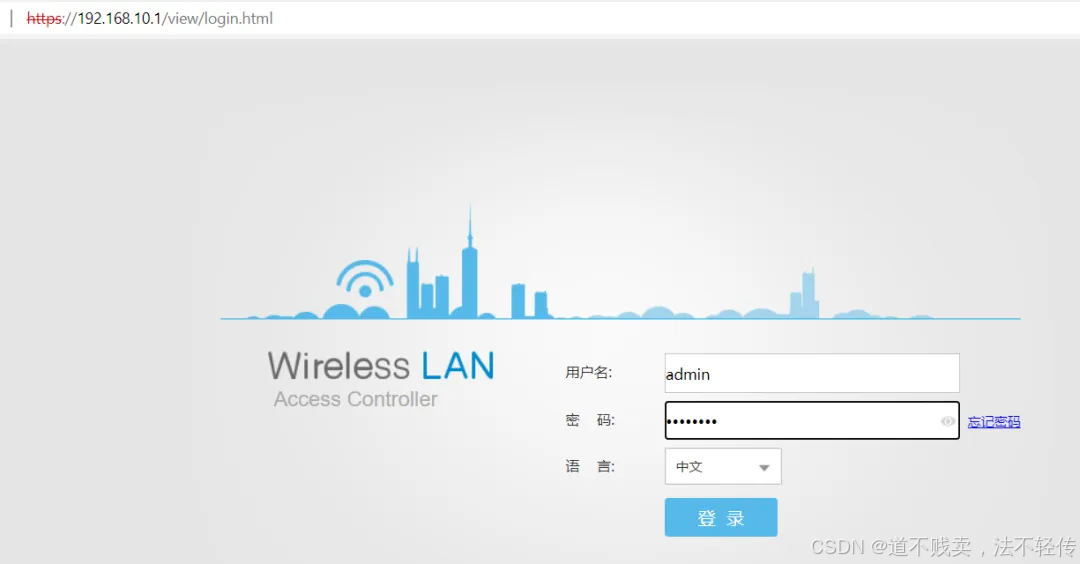This screenshot has height=564, width=1080.
Task: Click the Wi-Fi signal icon in skyline
Action: pos(365,279)
